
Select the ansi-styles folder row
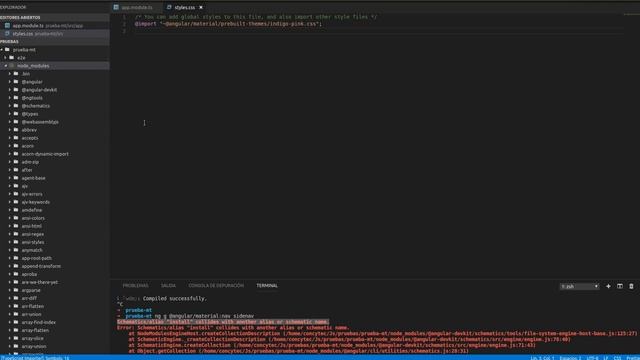point(55,242)
